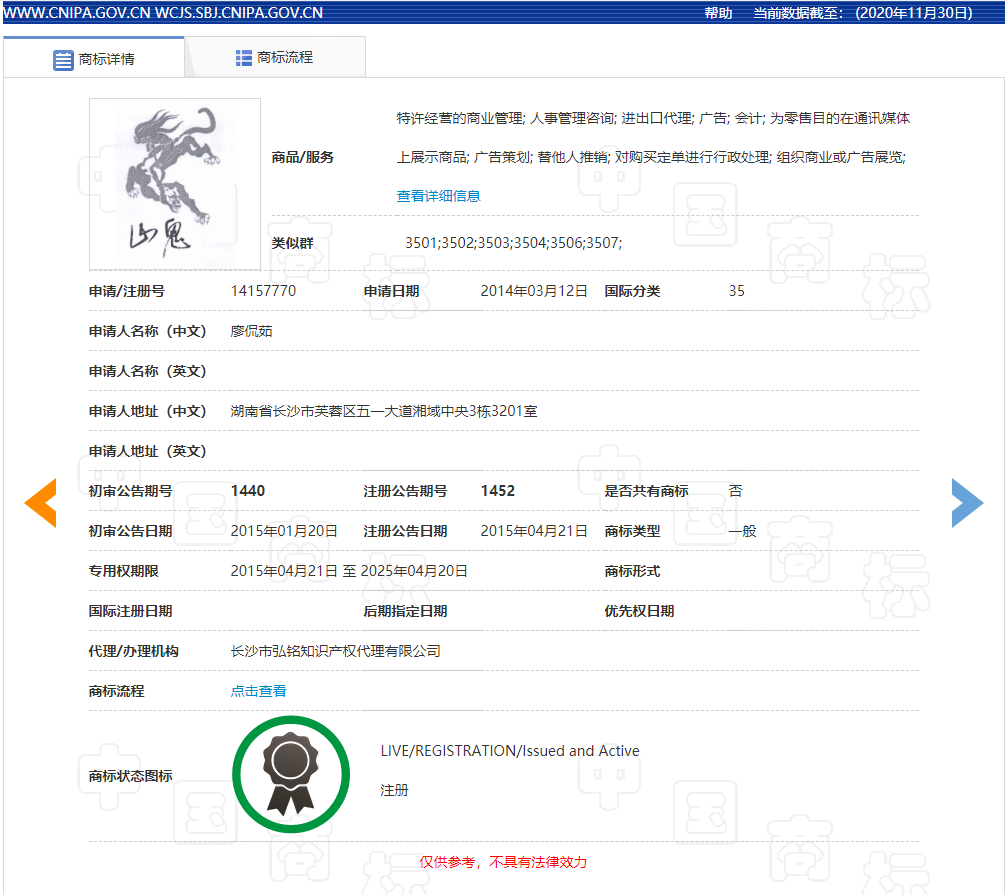The width and height of the screenshot is (1005, 895).
Task: Click the orange previous-record arrow
Action: pos(40,503)
